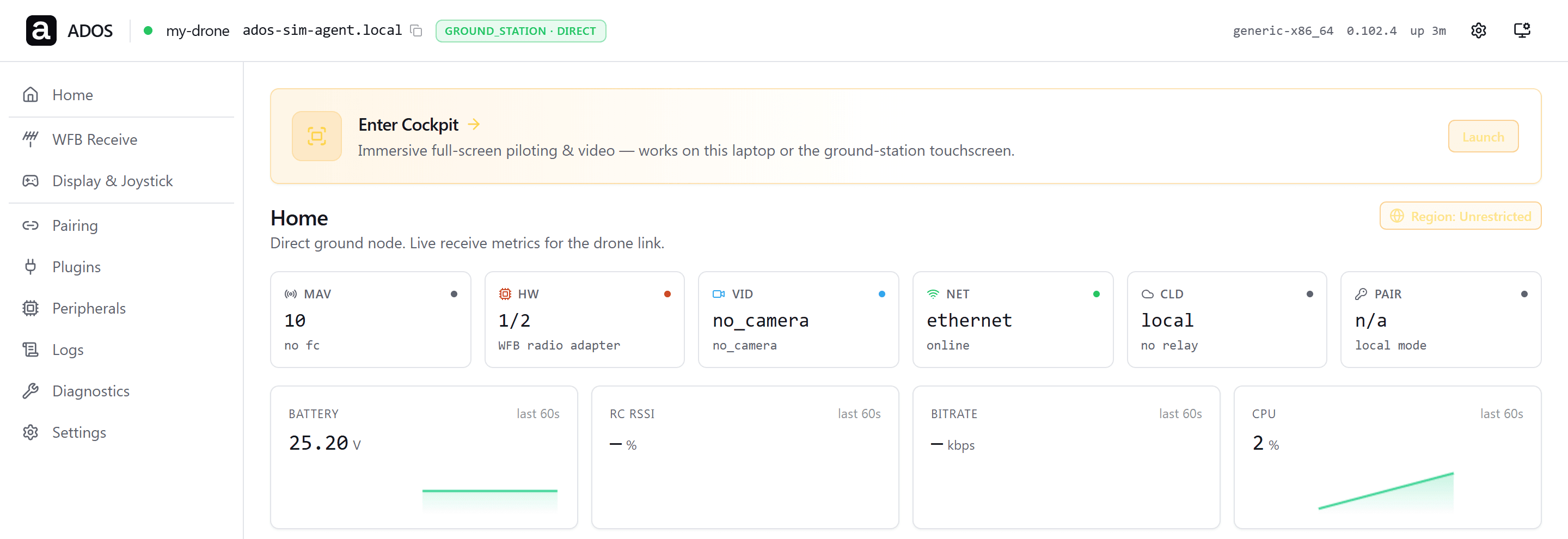Click the WFB Receive antenna icon
This screenshot has height=539, width=1568.
(30, 139)
